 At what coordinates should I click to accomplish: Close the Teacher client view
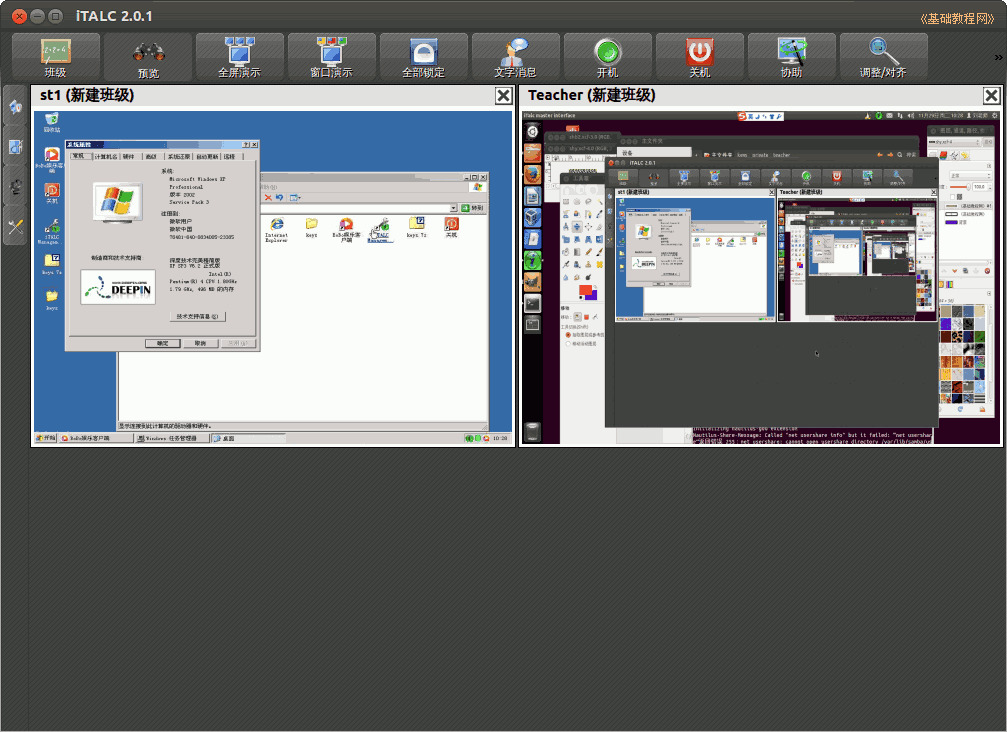991,96
